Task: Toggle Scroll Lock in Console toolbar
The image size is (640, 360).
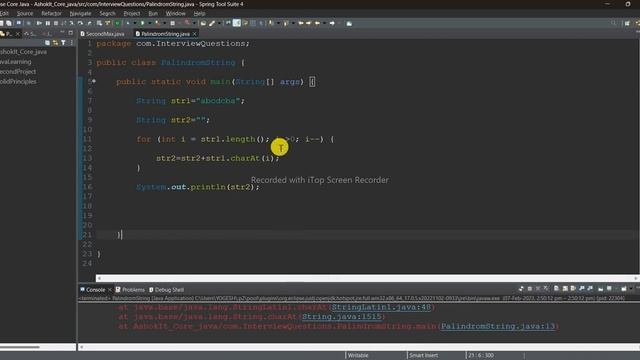Action: (565, 289)
